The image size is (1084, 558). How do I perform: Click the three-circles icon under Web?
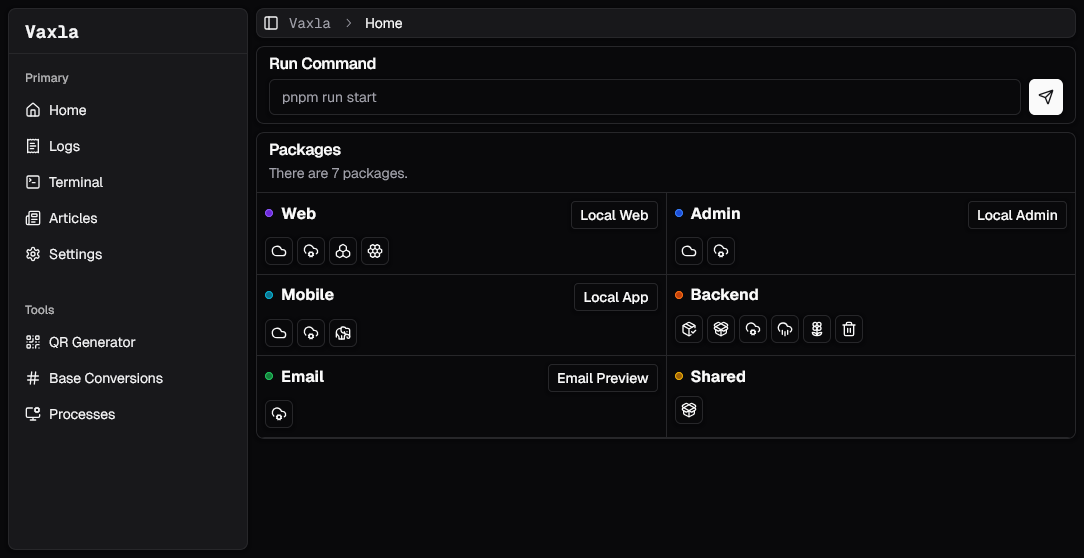point(343,251)
